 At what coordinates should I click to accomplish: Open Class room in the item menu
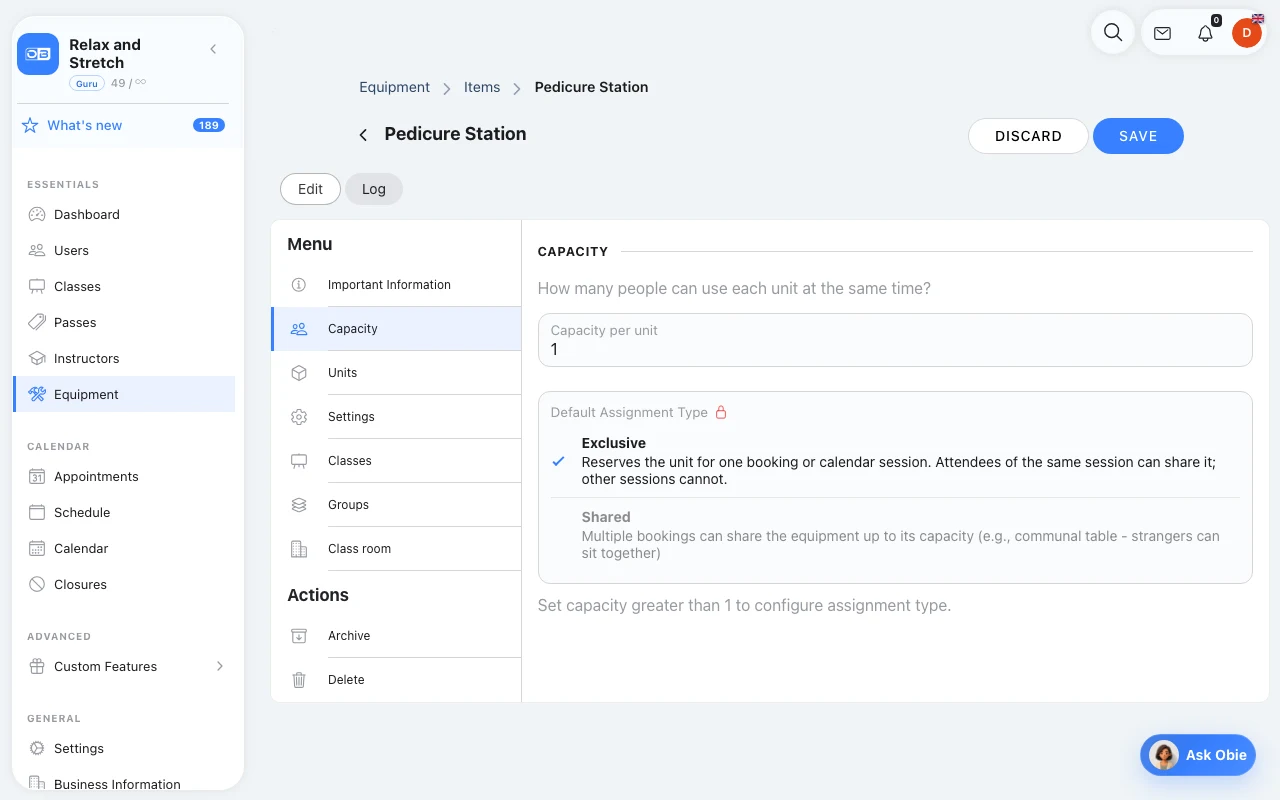coord(396,549)
